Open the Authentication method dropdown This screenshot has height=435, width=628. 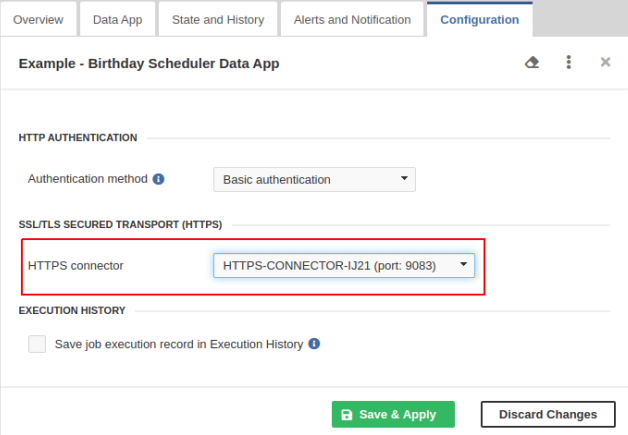tap(314, 180)
